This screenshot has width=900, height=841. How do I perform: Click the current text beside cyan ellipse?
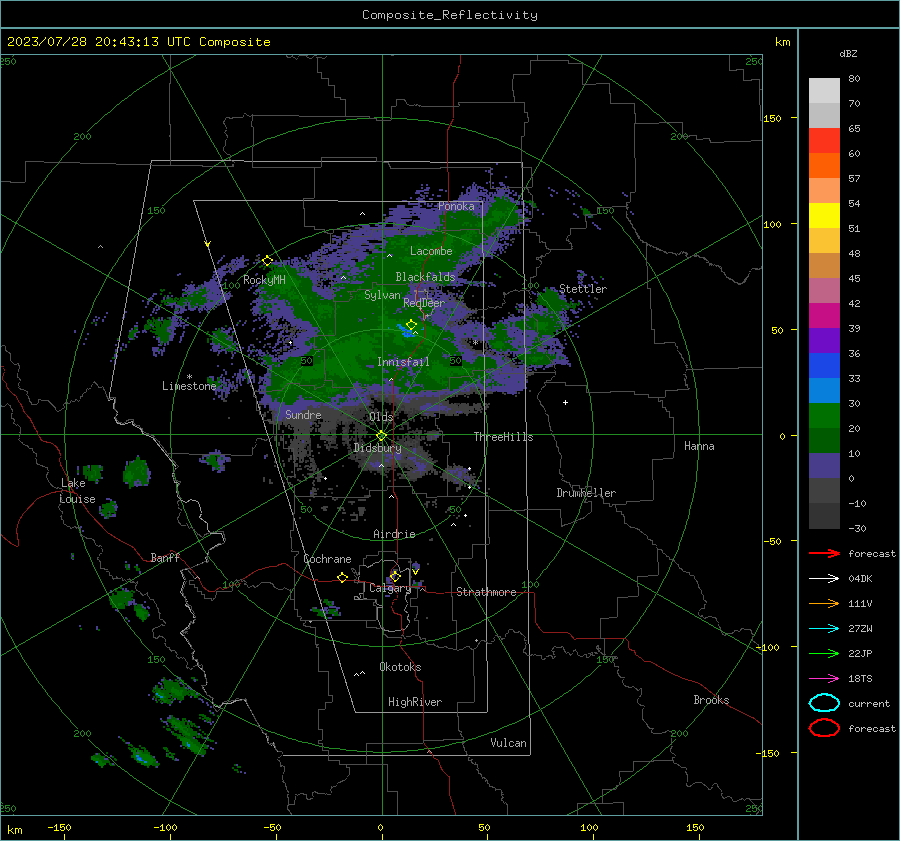coord(869,703)
